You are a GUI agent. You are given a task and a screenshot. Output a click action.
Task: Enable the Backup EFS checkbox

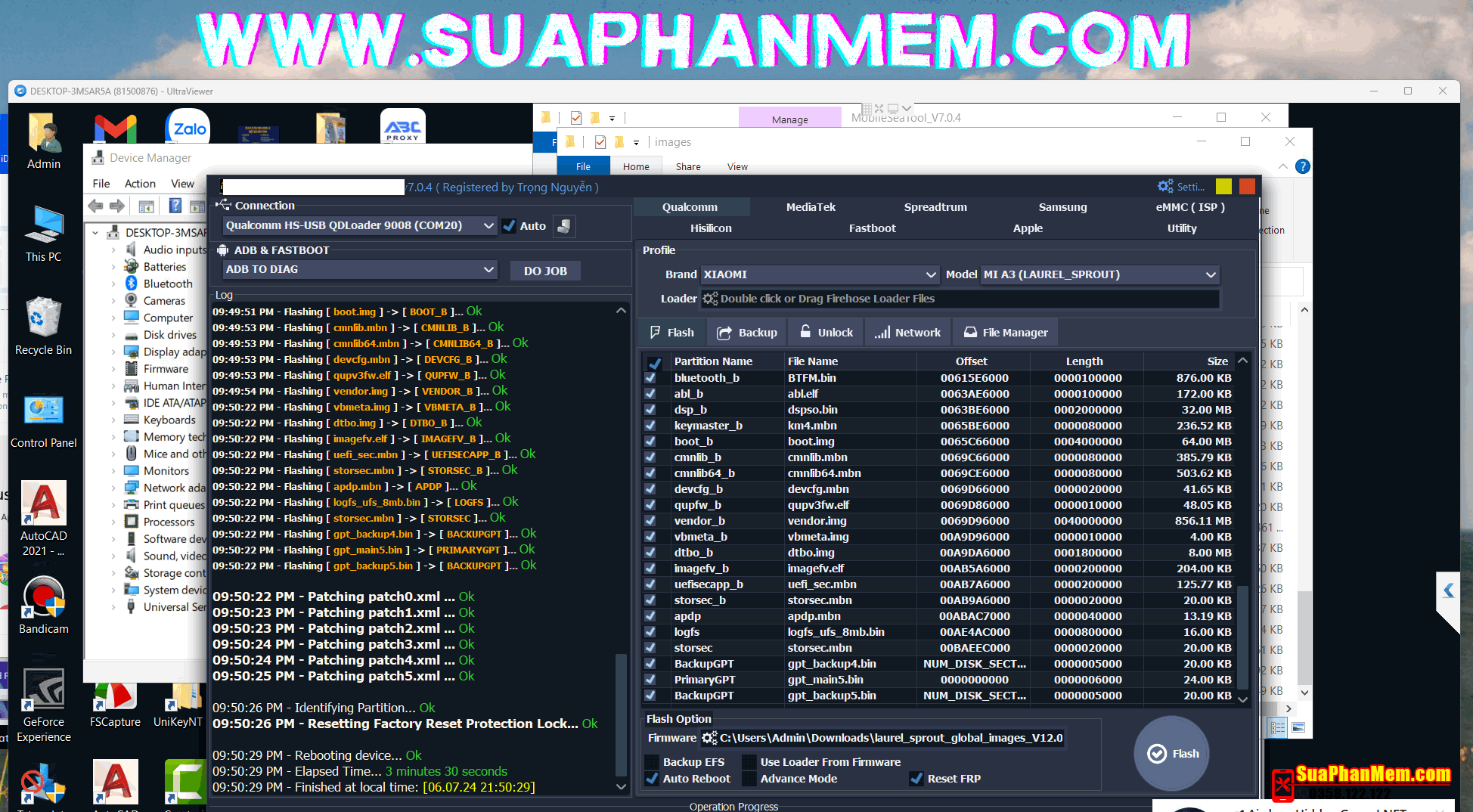[x=652, y=762]
